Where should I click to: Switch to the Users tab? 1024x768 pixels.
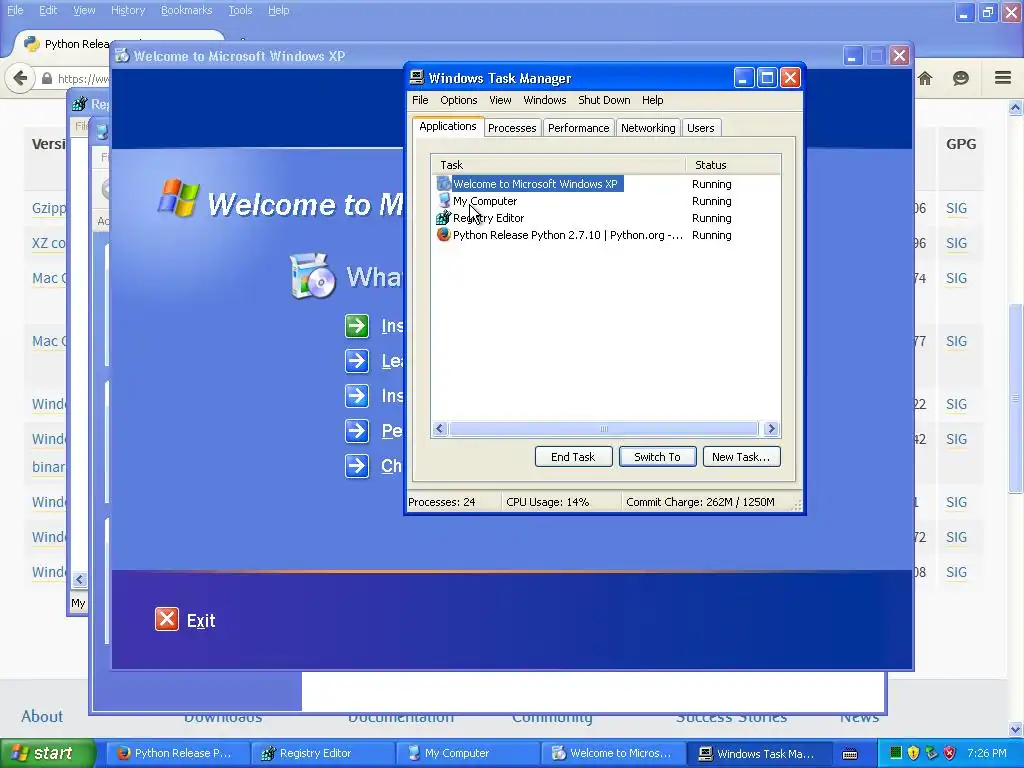point(701,128)
